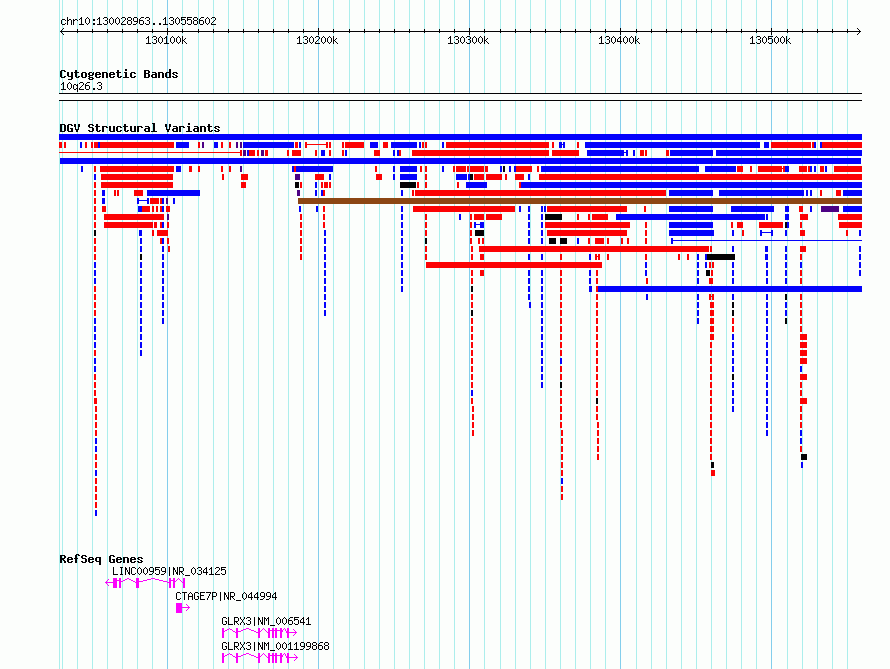The image size is (890, 669).
Task: Open the DGV Structural Variants track title
Action: tap(140, 128)
